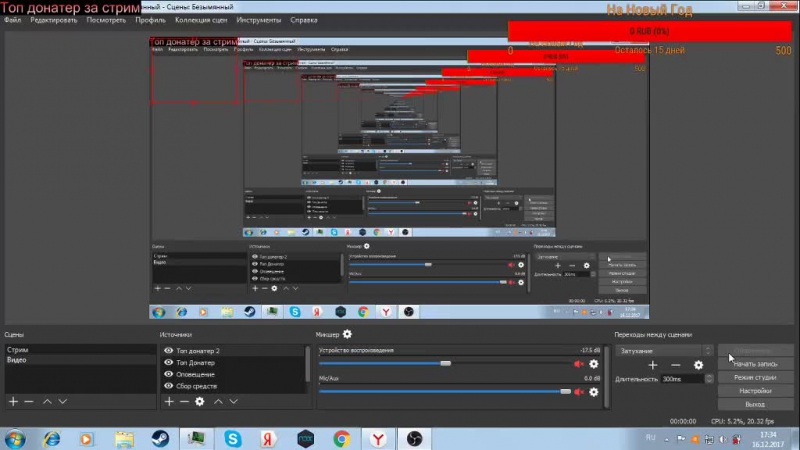800x450 pixels.
Task: Toggle visibility of Топ Донатер source
Action: (x=168, y=362)
